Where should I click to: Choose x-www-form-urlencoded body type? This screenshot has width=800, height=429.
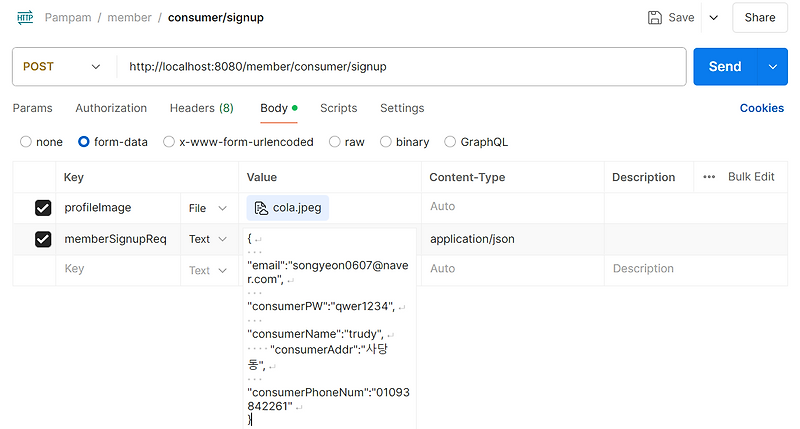[x=170, y=142]
